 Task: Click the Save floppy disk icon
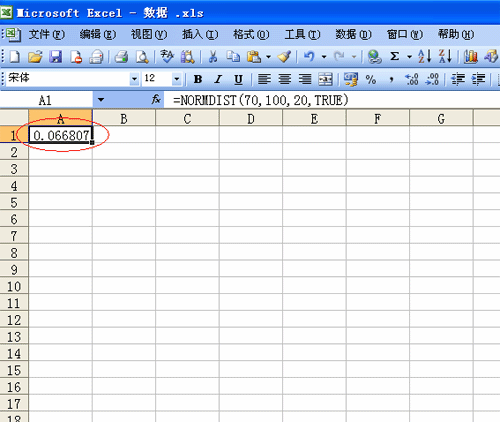pyautogui.click(x=55, y=57)
